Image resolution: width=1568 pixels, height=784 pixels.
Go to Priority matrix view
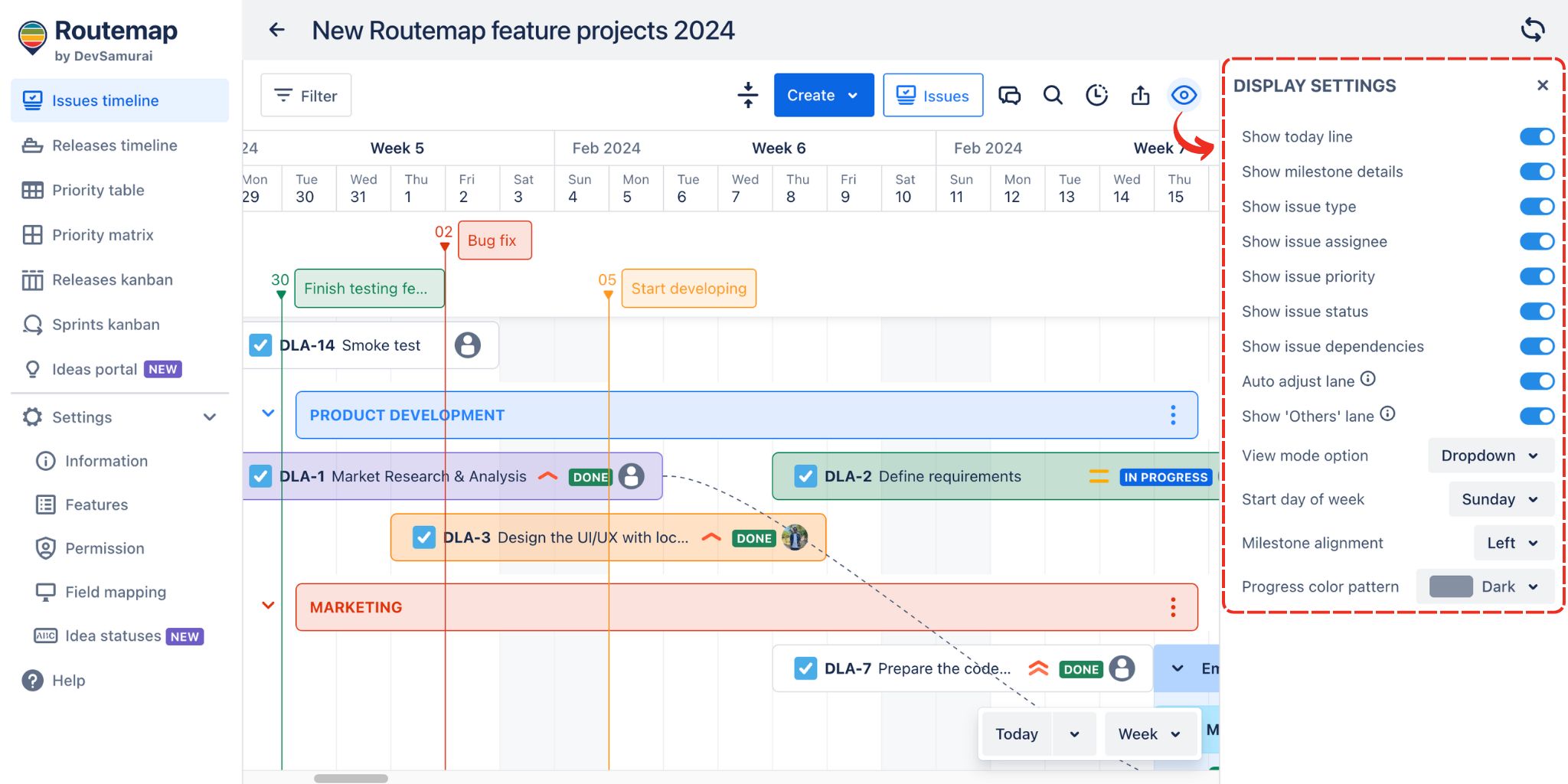tap(103, 235)
